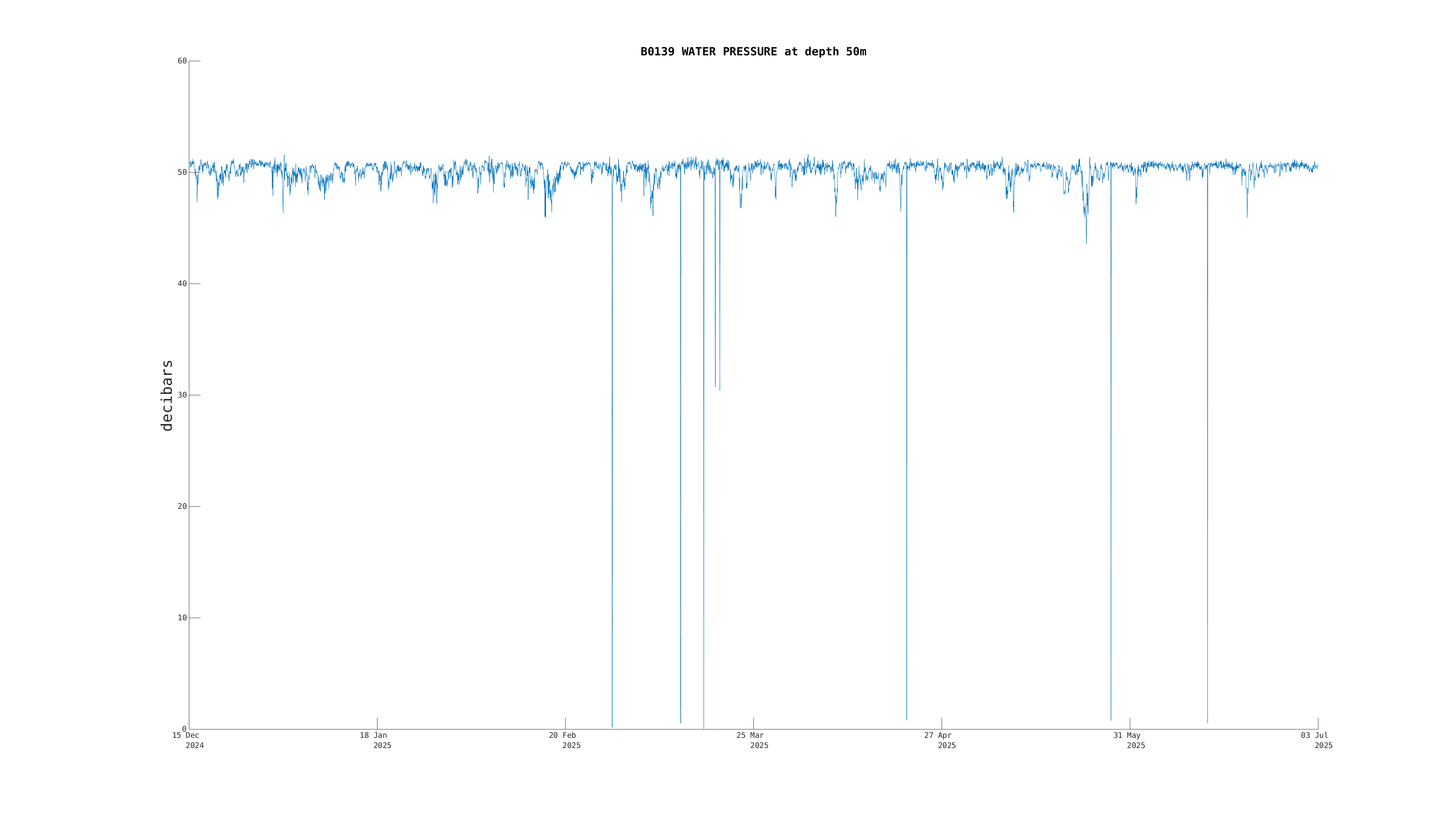Click the plot title 'B0139 WATER PRESSURE at depth 50m'

tap(753, 51)
